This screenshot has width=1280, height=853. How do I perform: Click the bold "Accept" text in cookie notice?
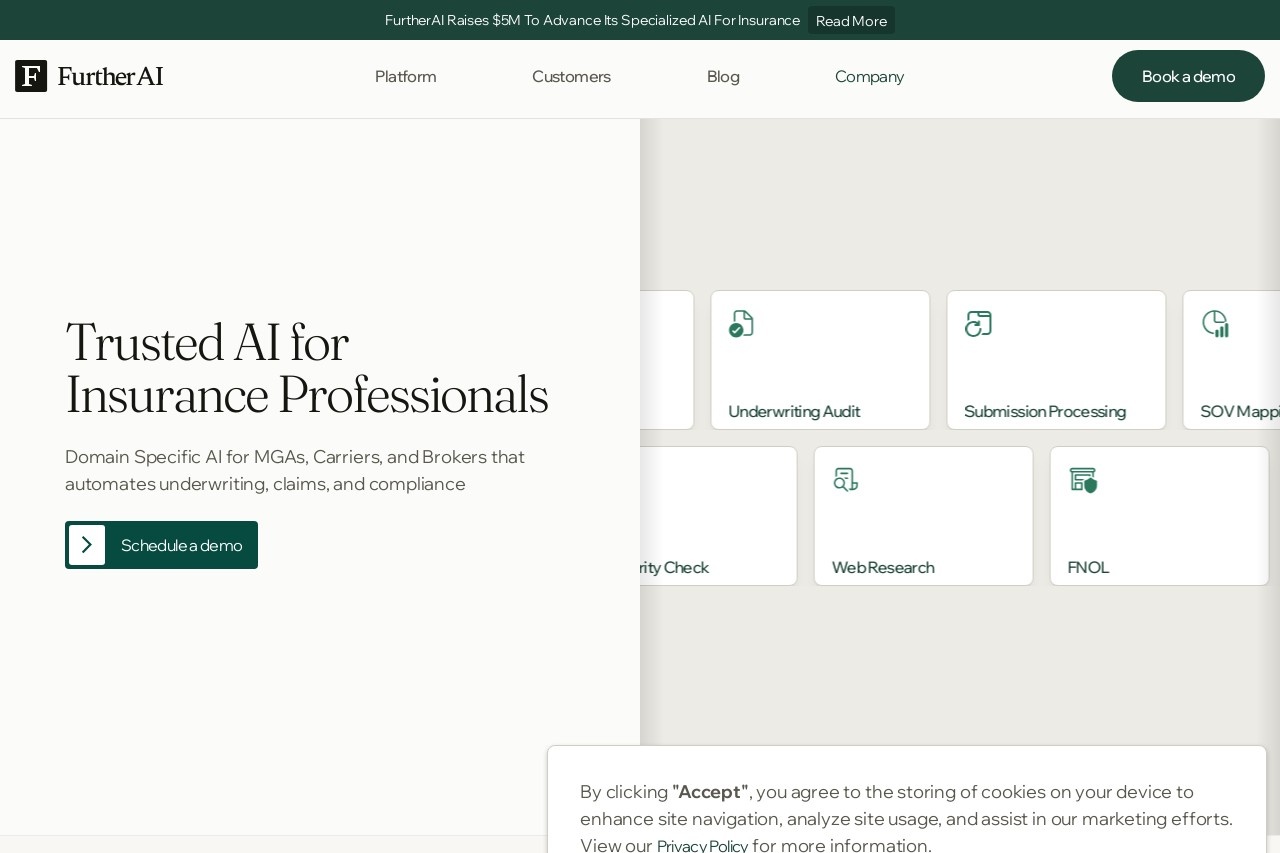pyautogui.click(x=710, y=792)
